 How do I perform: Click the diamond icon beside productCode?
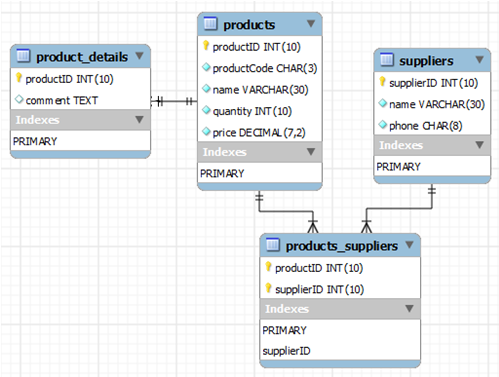(206, 67)
